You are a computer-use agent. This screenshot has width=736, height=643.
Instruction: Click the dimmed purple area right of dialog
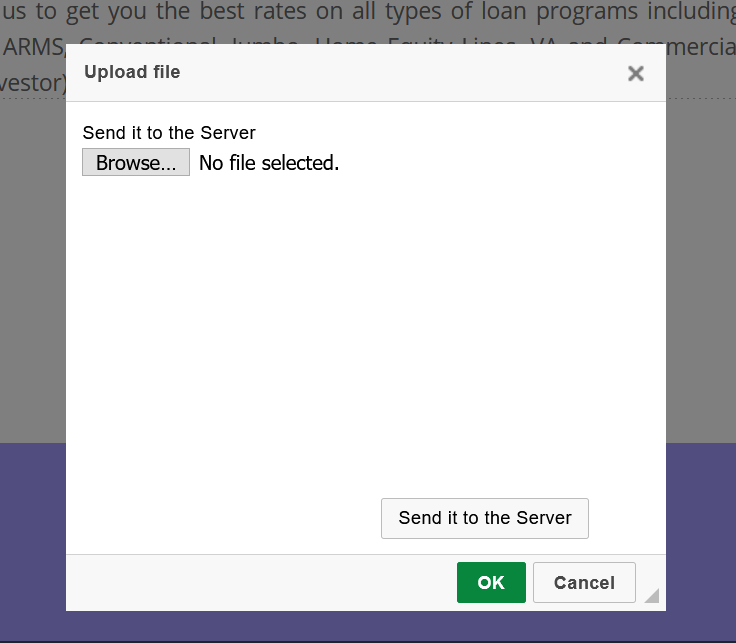[x=700, y=540]
